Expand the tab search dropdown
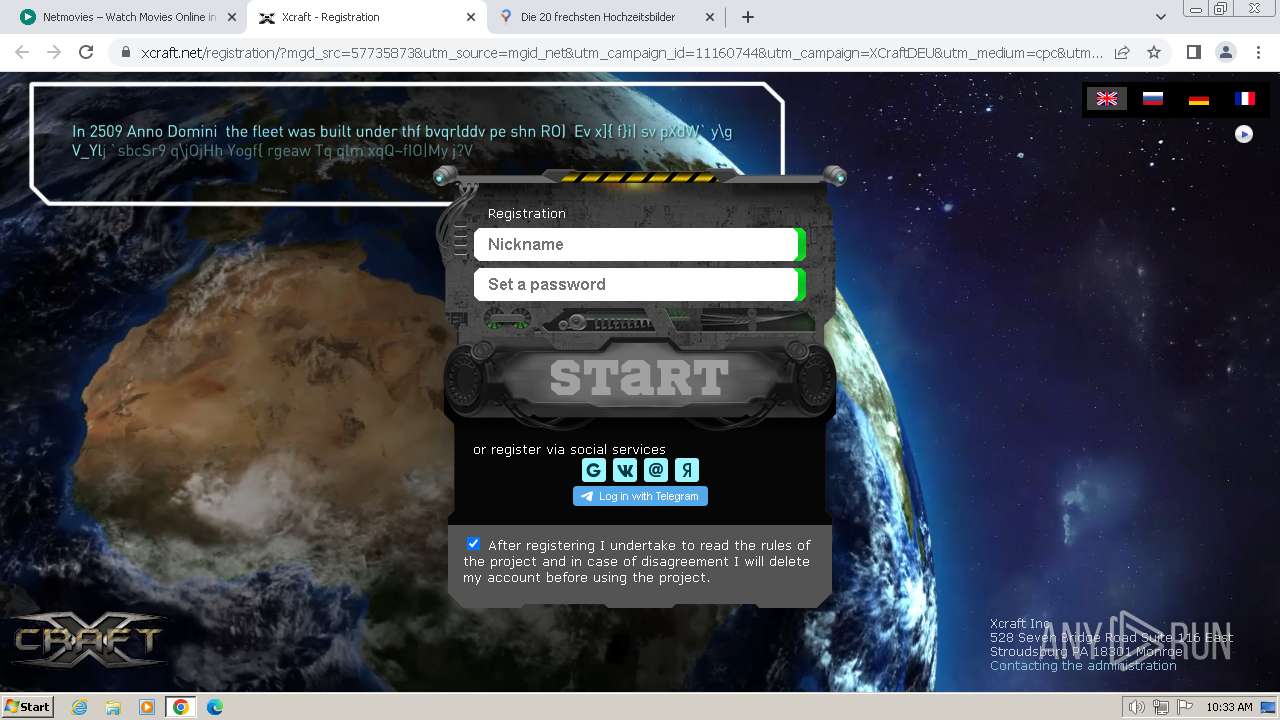The width and height of the screenshot is (1280, 720). [x=1160, y=17]
